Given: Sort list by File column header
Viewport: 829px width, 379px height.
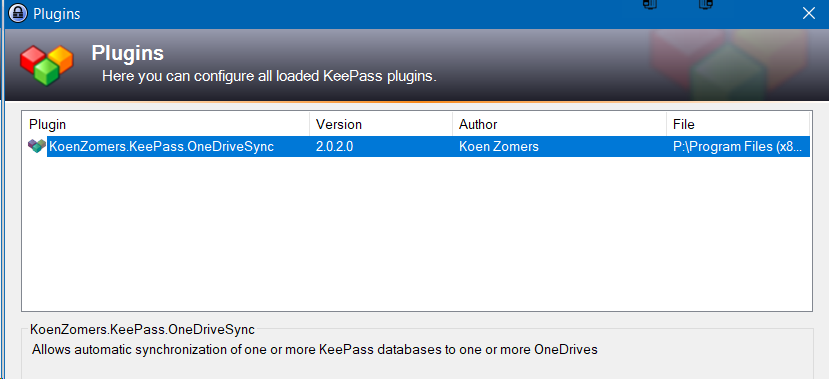Looking at the screenshot, I should 738,124.
